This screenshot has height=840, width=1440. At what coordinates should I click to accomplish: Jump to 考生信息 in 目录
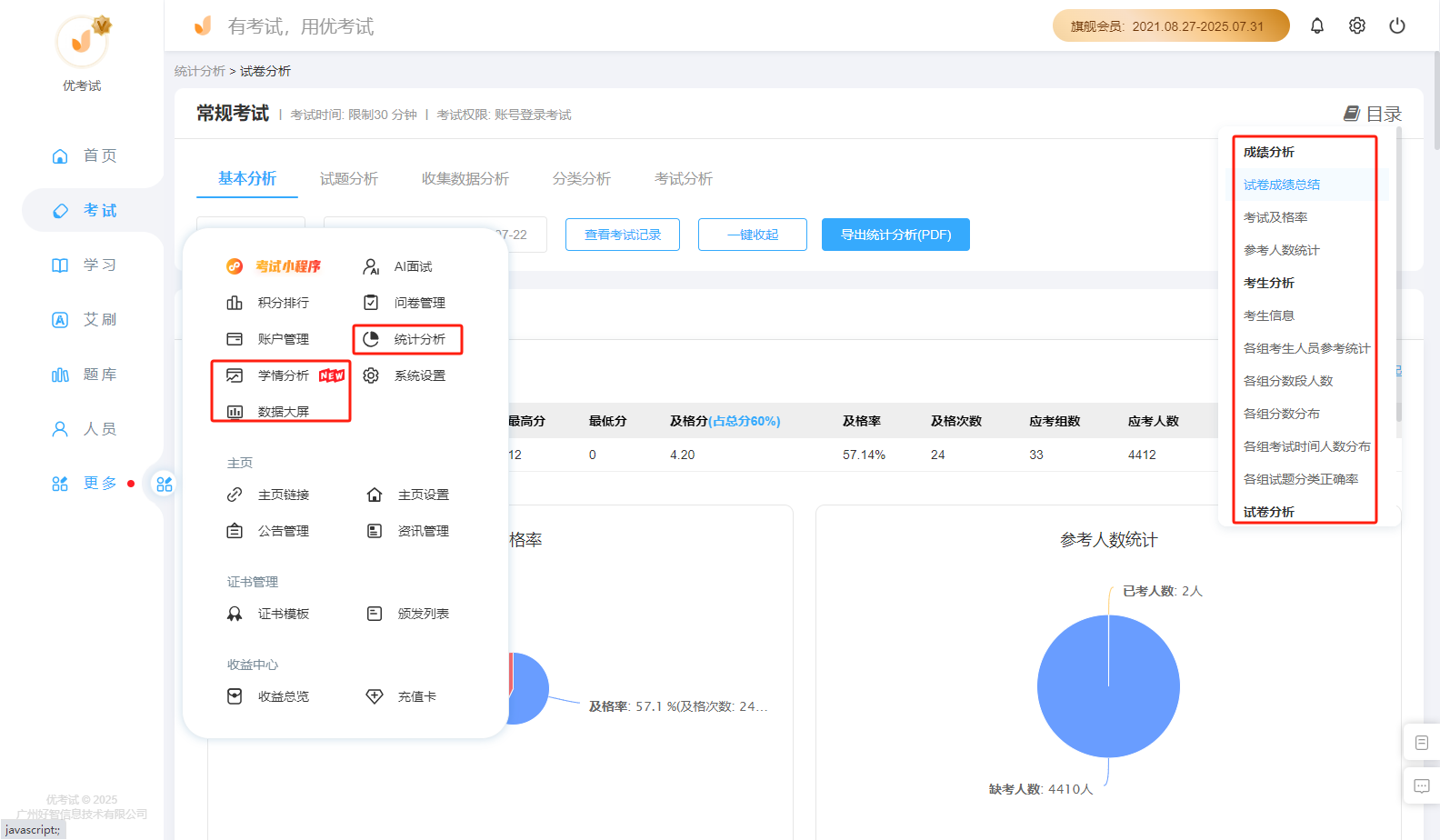pos(1269,315)
